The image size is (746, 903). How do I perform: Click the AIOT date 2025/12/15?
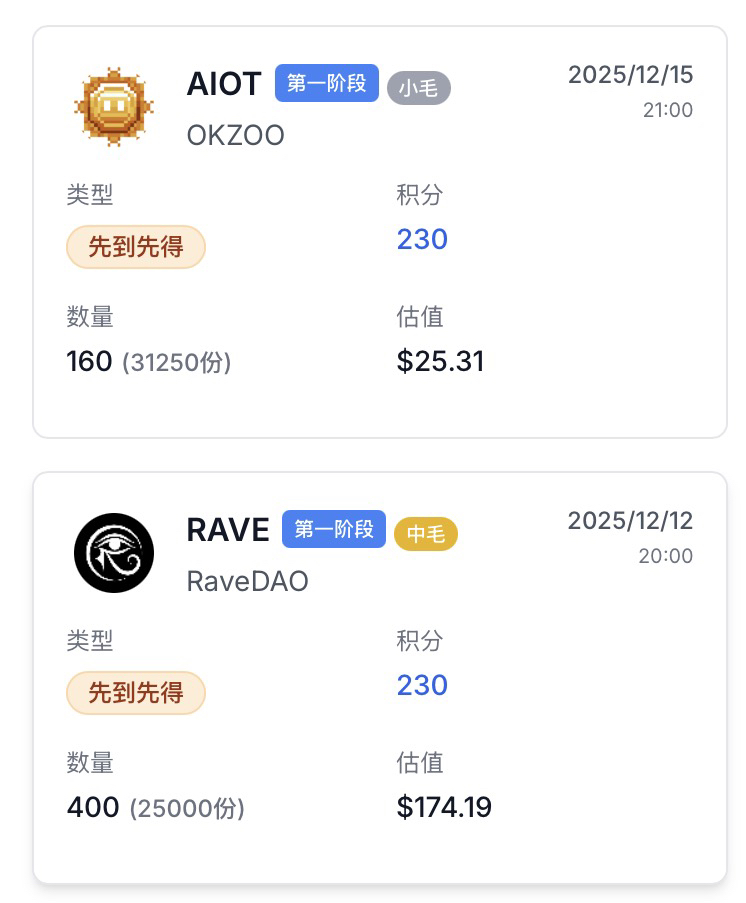[x=630, y=75]
